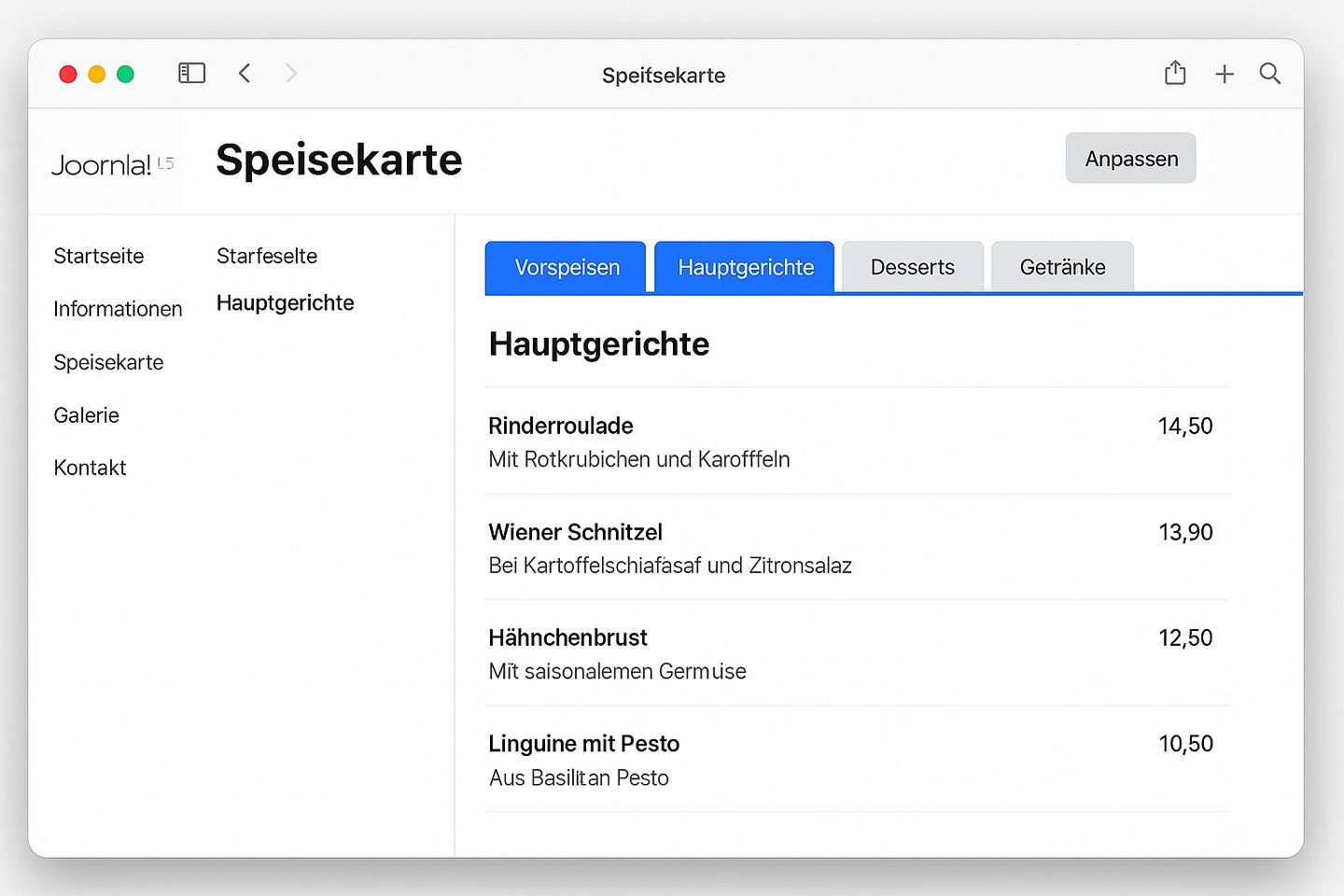
Task: Open Galerie in the sidebar
Action: [x=87, y=415]
